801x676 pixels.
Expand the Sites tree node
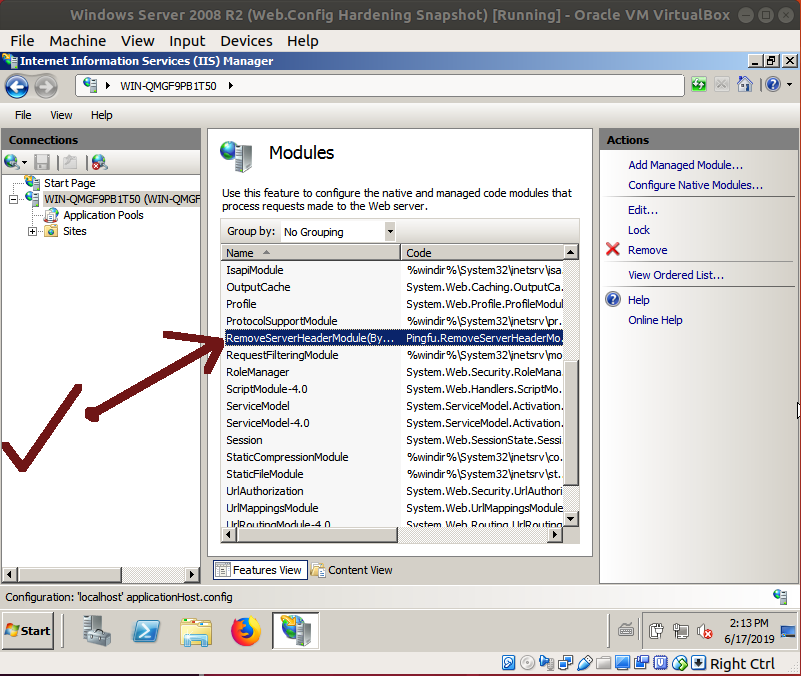pyautogui.click(x=33, y=231)
